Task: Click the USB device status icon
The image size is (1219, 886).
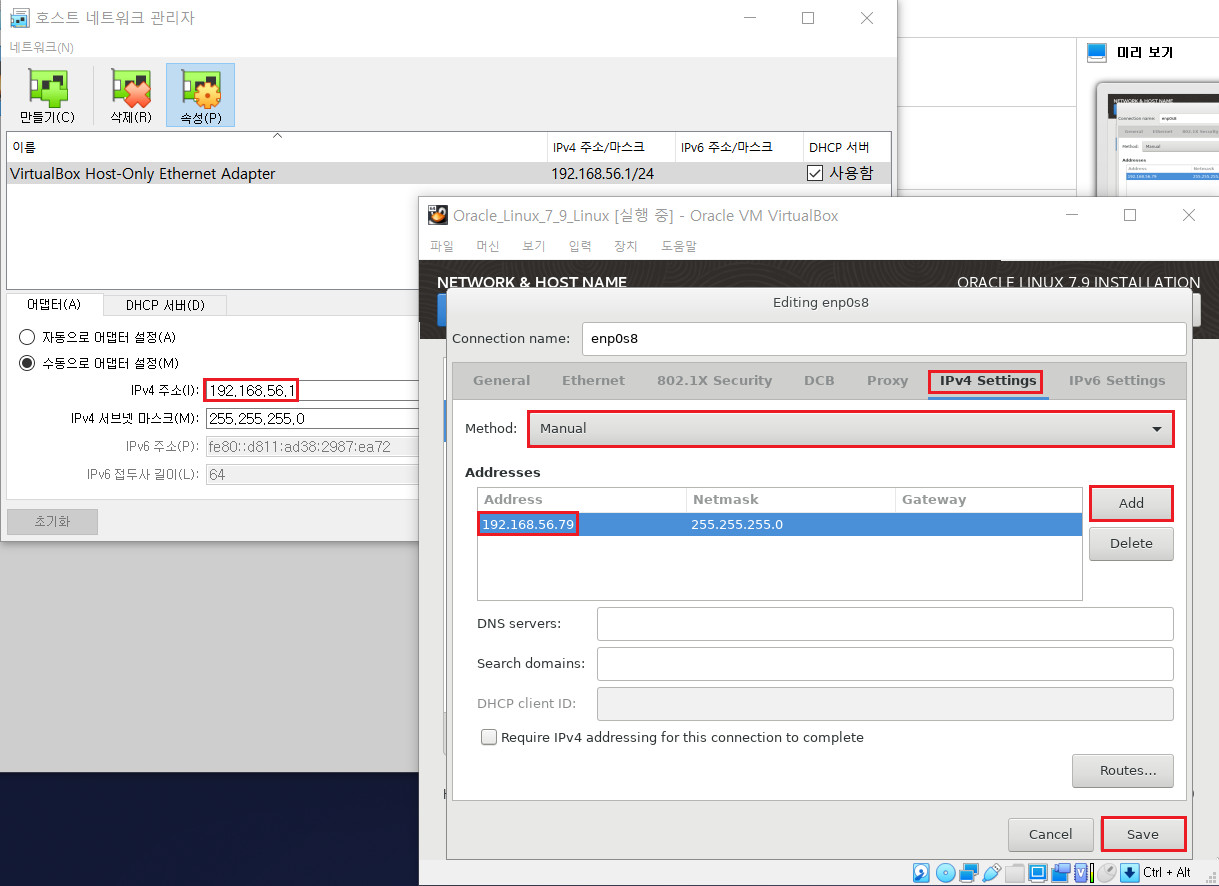Action: (992, 872)
